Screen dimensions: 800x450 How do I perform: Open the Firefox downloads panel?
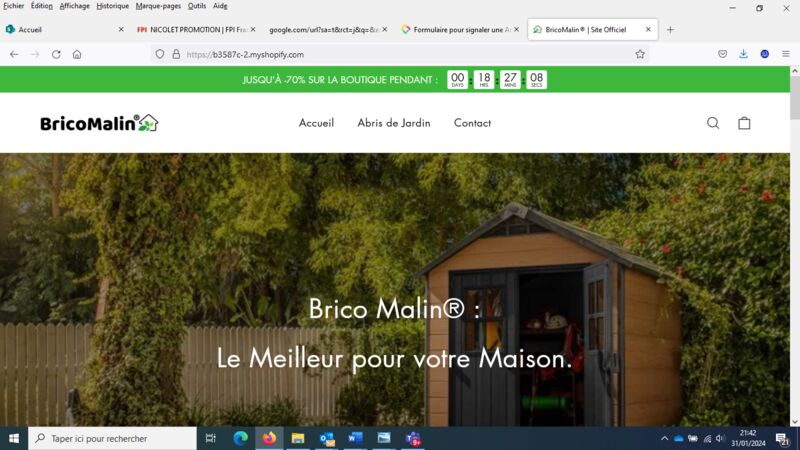(743, 54)
